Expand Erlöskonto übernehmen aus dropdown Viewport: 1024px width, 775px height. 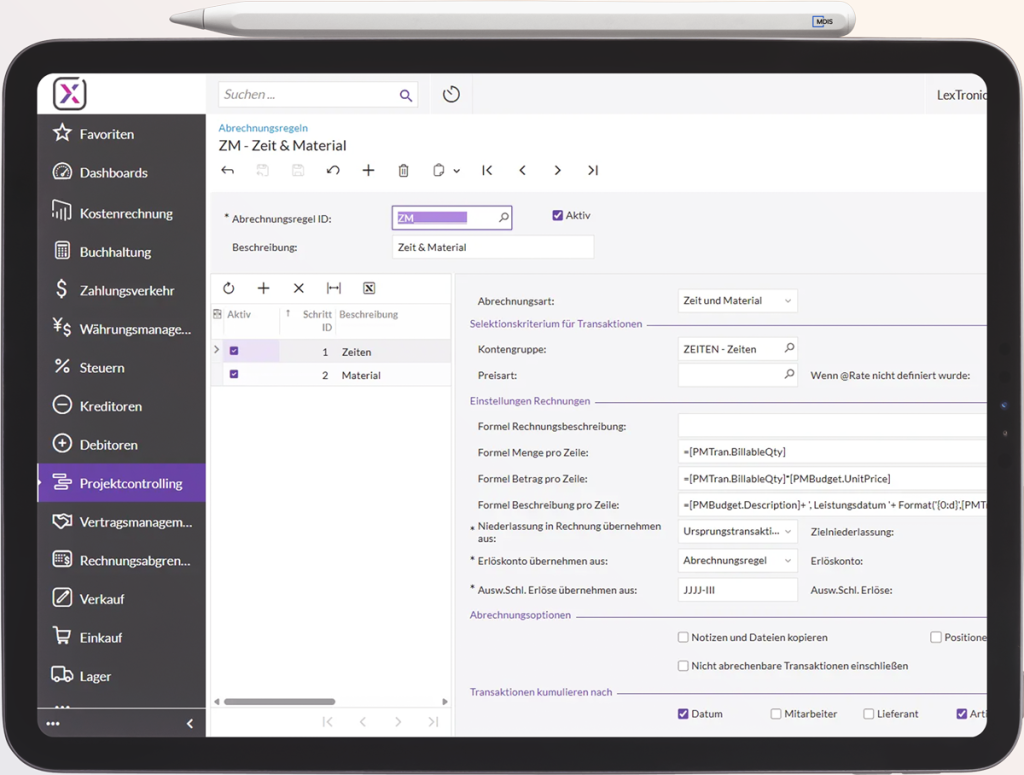click(x=737, y=561)
